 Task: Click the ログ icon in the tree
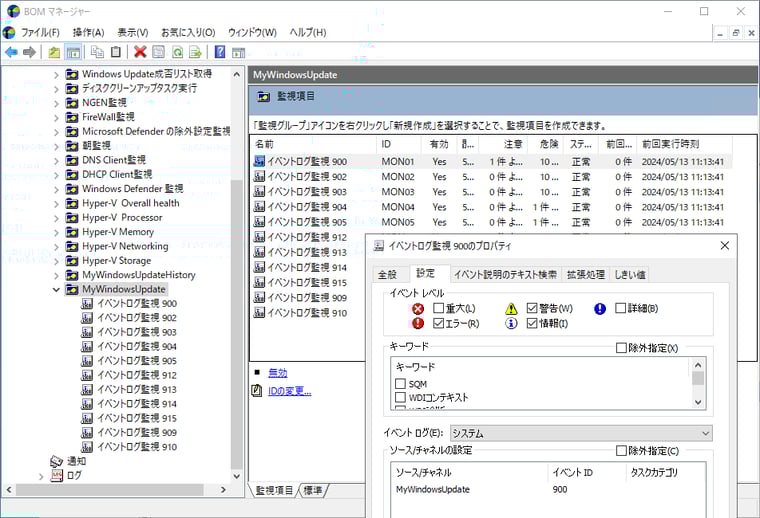[x=57, y=475]
